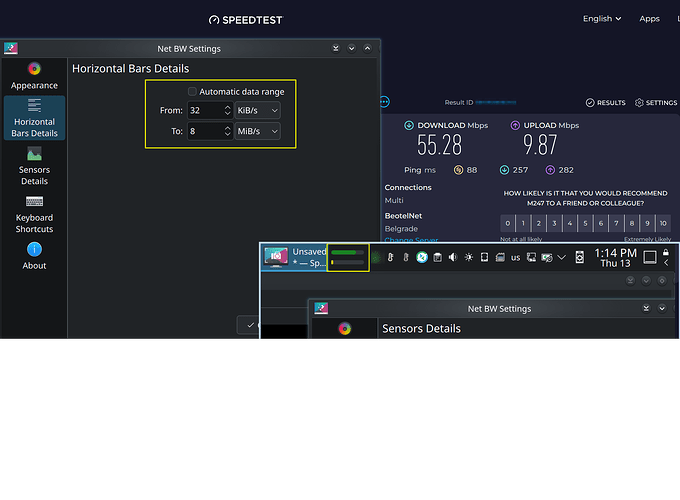Click the phone device tray icon
The width and height of the screenshot is (680, 500).
[x=484, y=258]
